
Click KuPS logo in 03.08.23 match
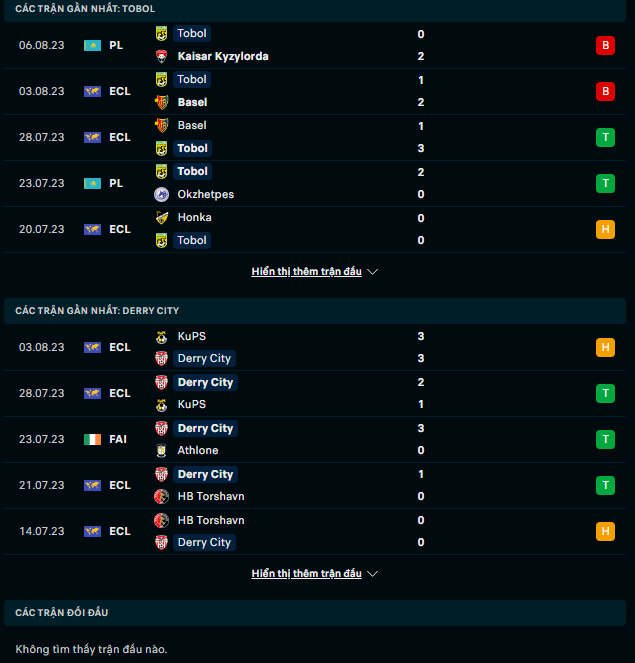click(x=161, y=336)
